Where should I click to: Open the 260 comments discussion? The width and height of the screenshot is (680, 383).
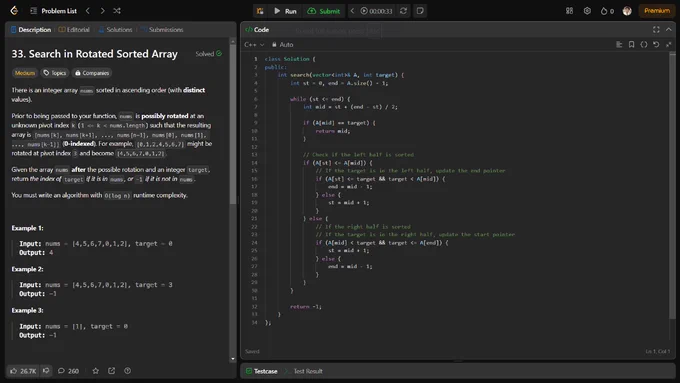click(x=69, y=371)
